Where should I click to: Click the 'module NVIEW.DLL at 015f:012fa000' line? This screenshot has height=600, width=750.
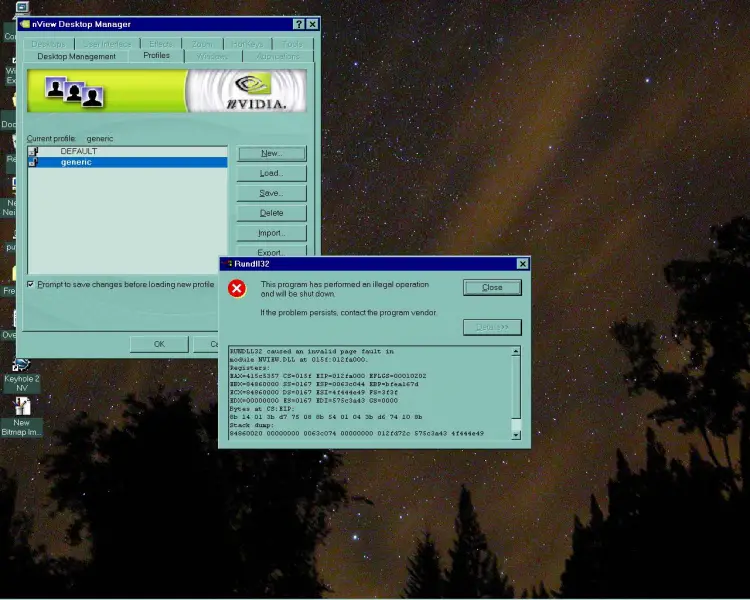click(x=298, y=359)
